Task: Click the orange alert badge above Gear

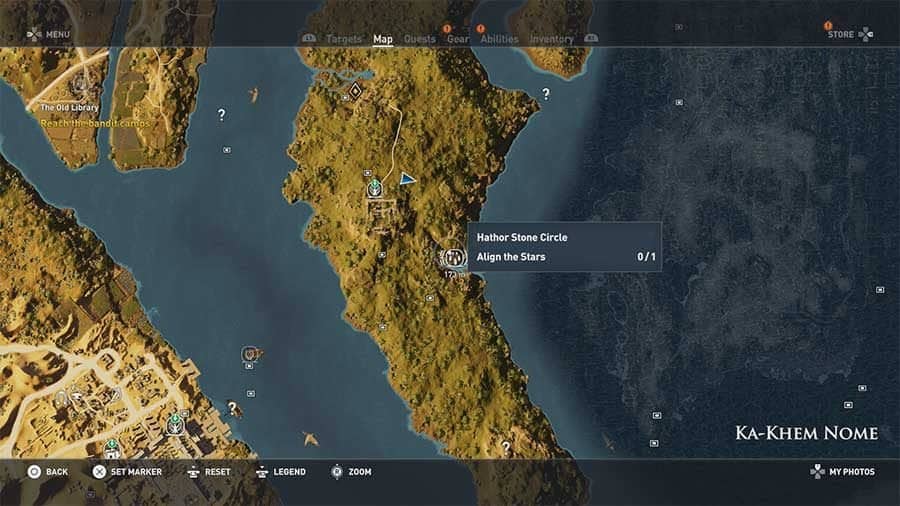Action: tap(447, 29)
